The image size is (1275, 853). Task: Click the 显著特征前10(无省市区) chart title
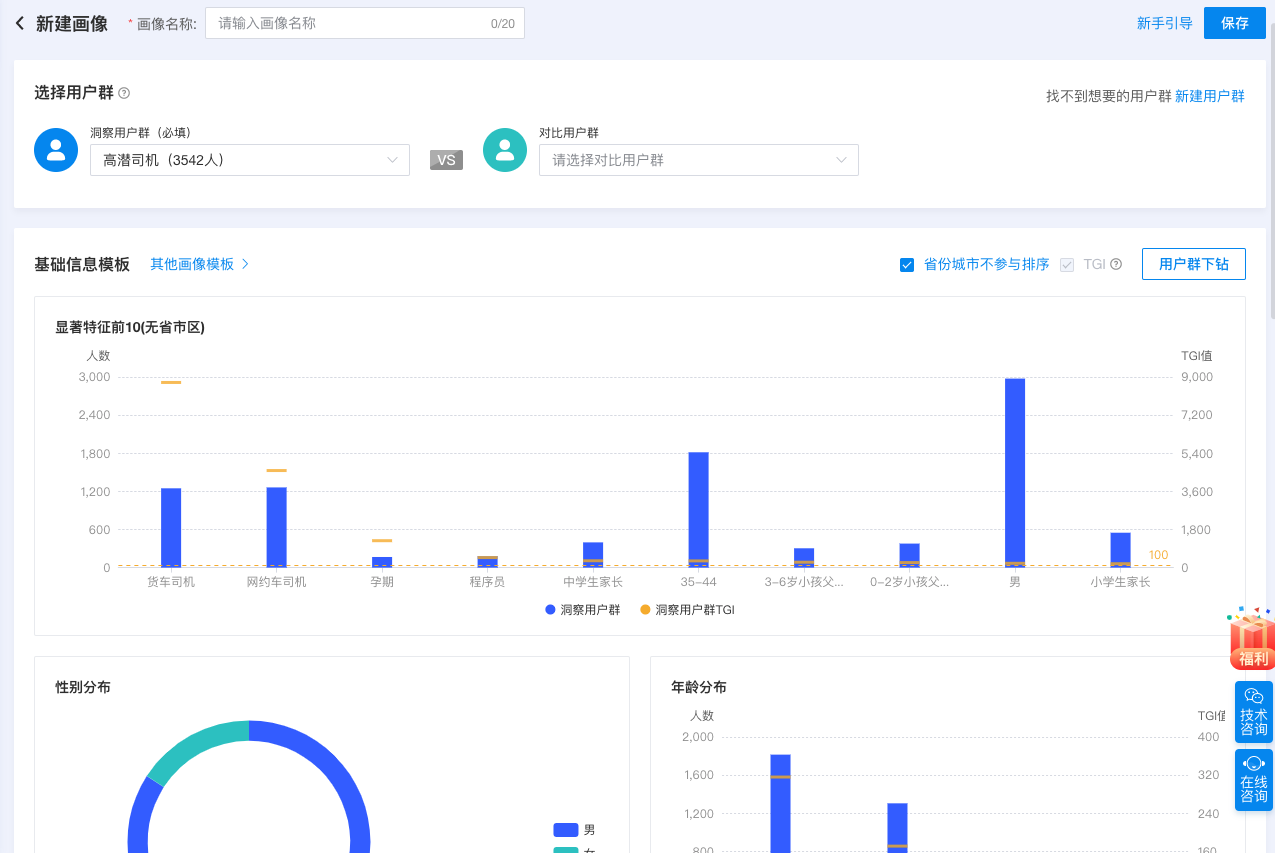click(x=130, y=327)
